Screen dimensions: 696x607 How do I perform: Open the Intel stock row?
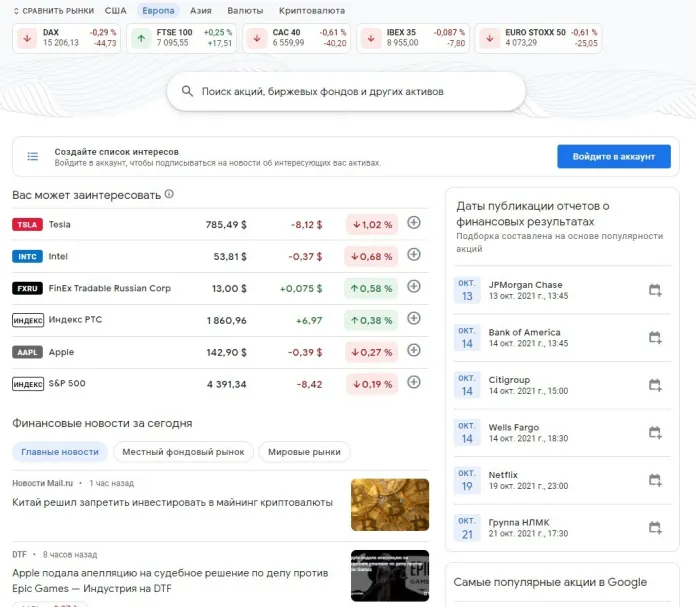220,257
